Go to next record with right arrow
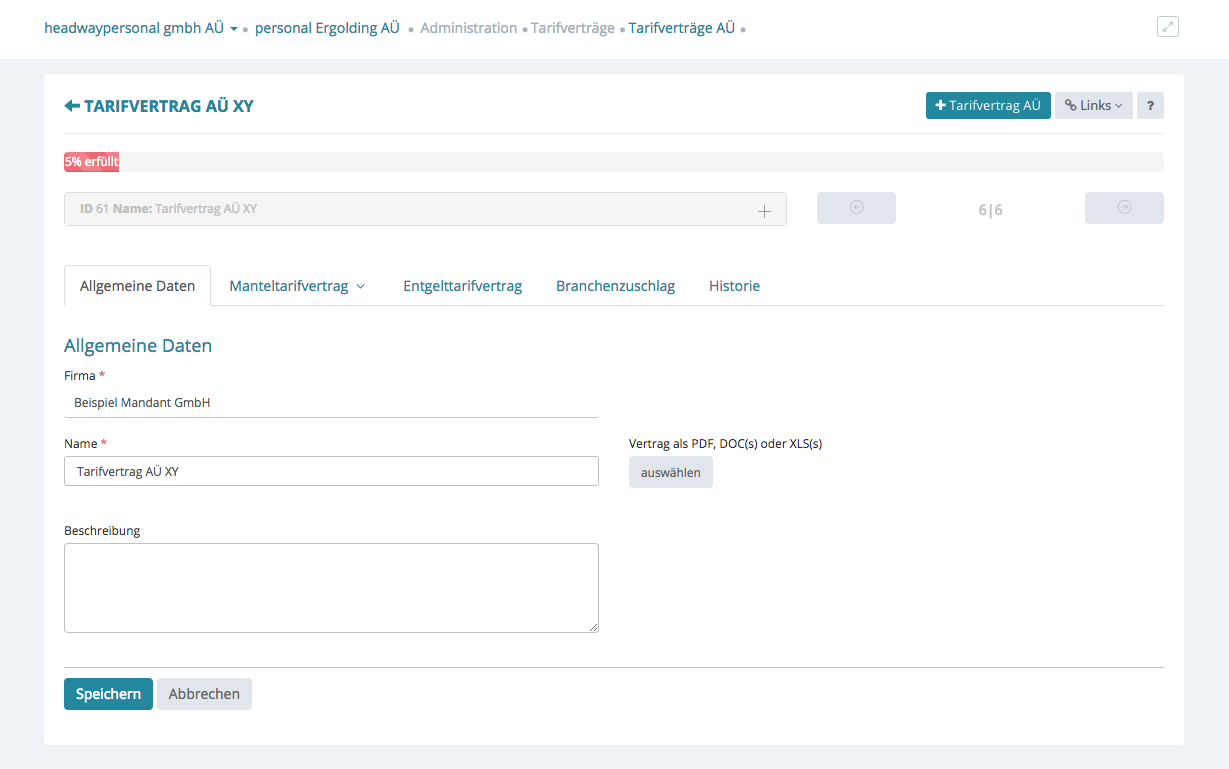This screenshot has width=1229, height=769. pos(1124,208)
